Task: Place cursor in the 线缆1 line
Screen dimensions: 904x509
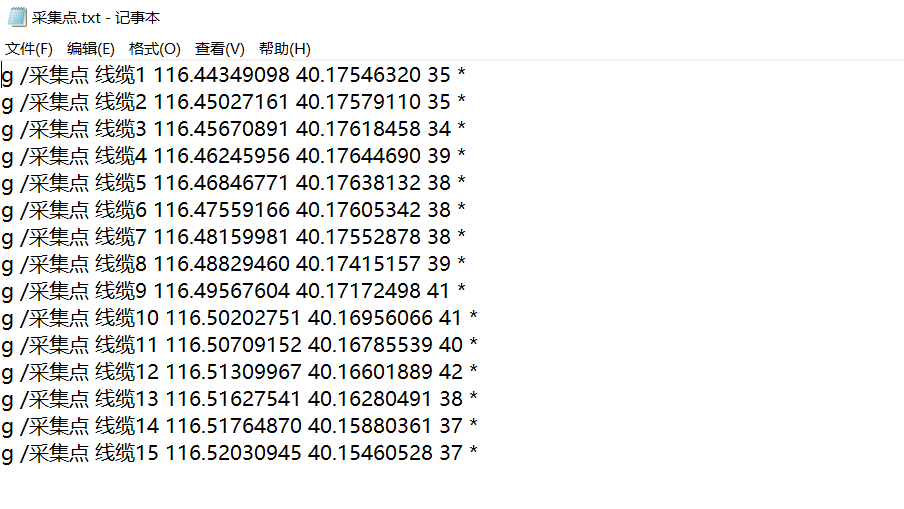Action: point(120,75)
